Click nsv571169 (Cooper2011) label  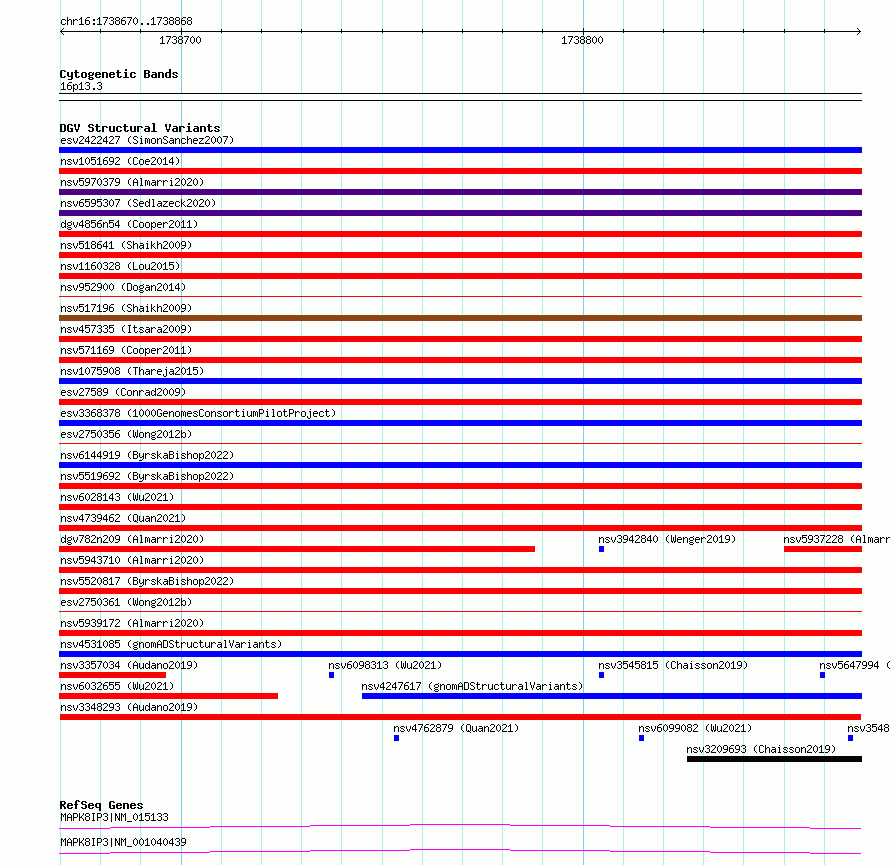(126, 350)
